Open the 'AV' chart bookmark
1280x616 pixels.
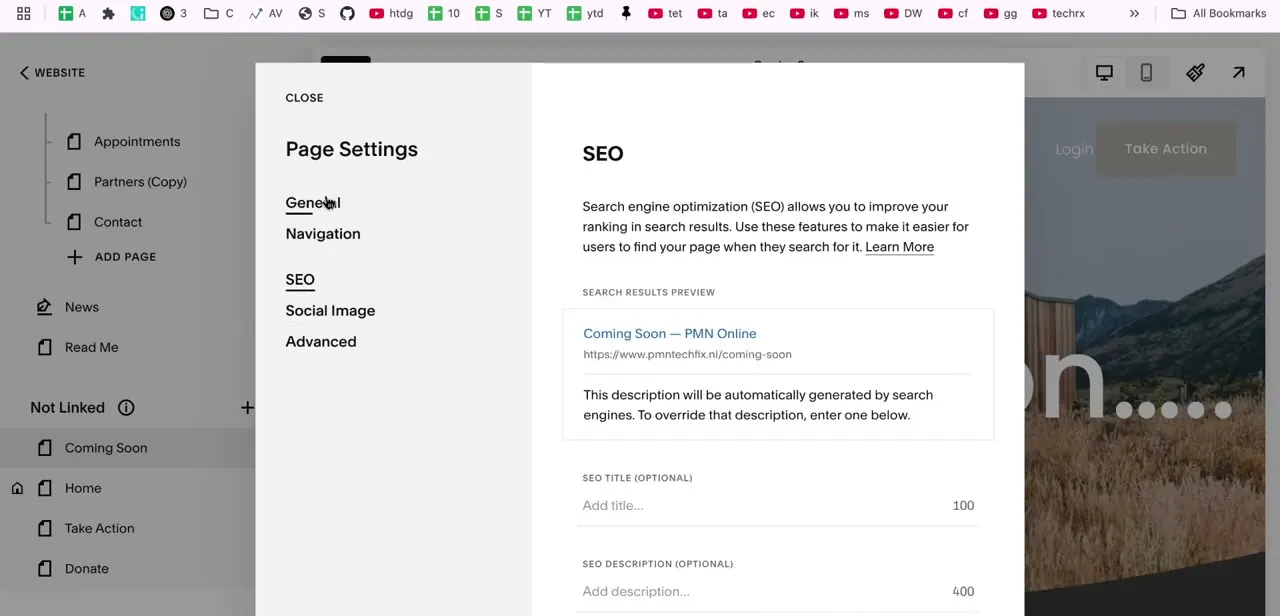tap(265, 13)
